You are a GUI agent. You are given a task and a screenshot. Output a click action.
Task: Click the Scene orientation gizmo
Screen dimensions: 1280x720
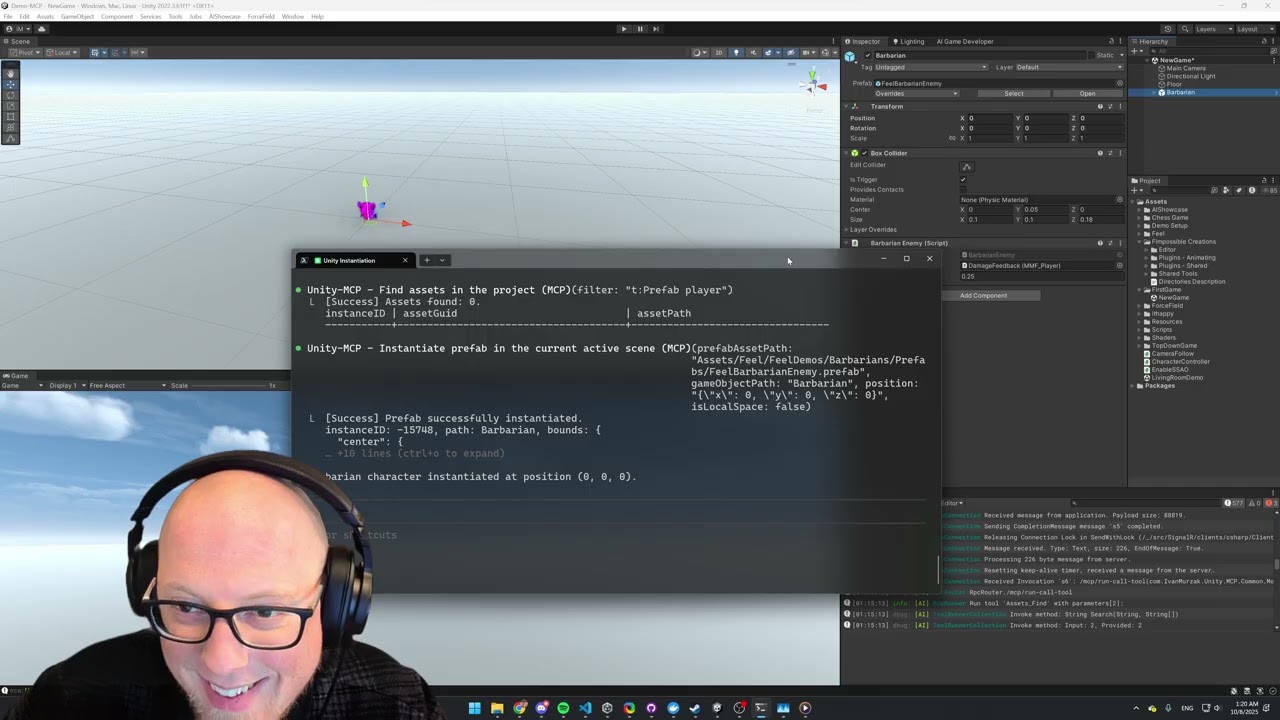click(x=813, y=83)
